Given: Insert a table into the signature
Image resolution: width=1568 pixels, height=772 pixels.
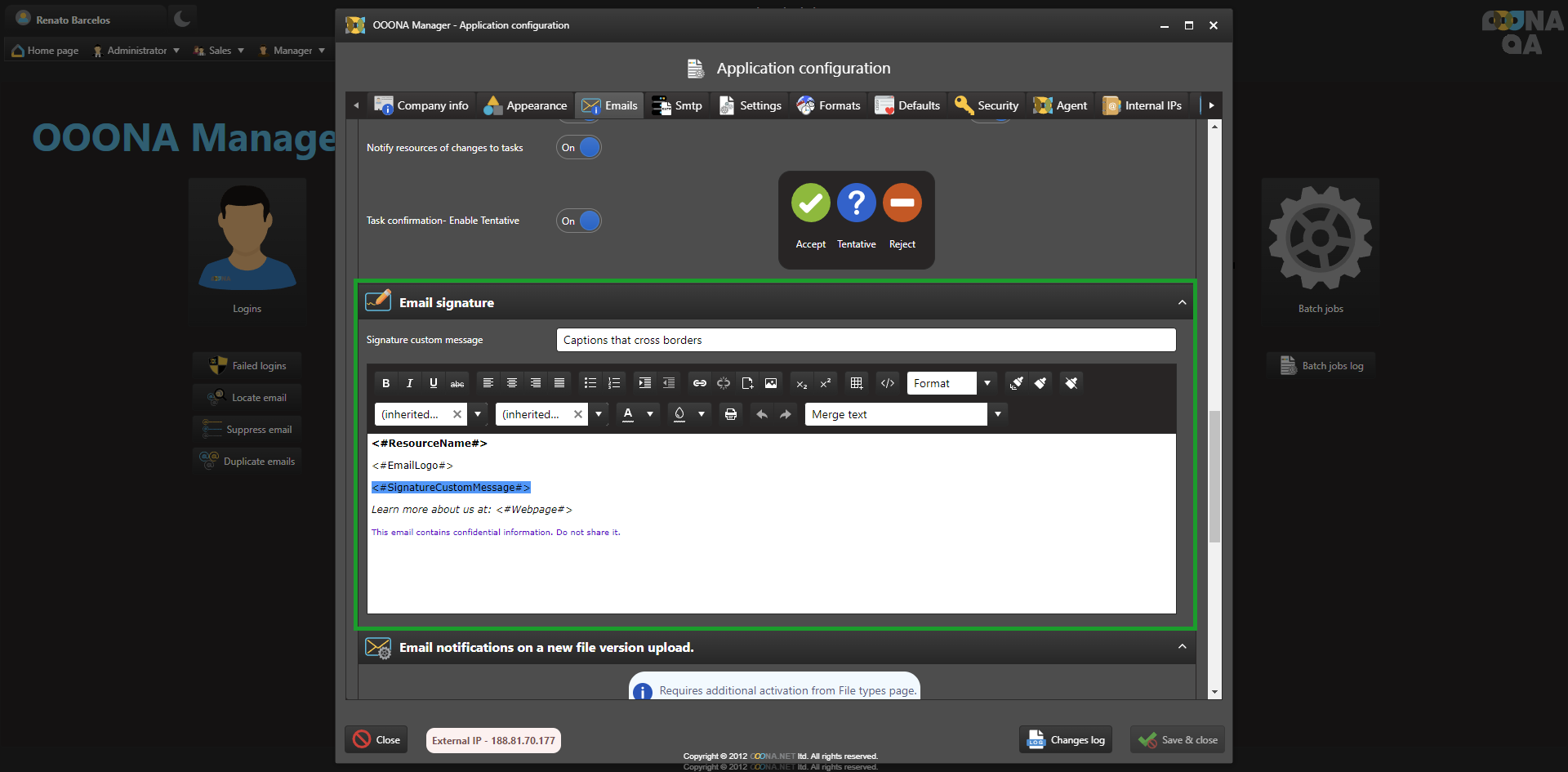Looking at the screenshot, I should [856, 383].
